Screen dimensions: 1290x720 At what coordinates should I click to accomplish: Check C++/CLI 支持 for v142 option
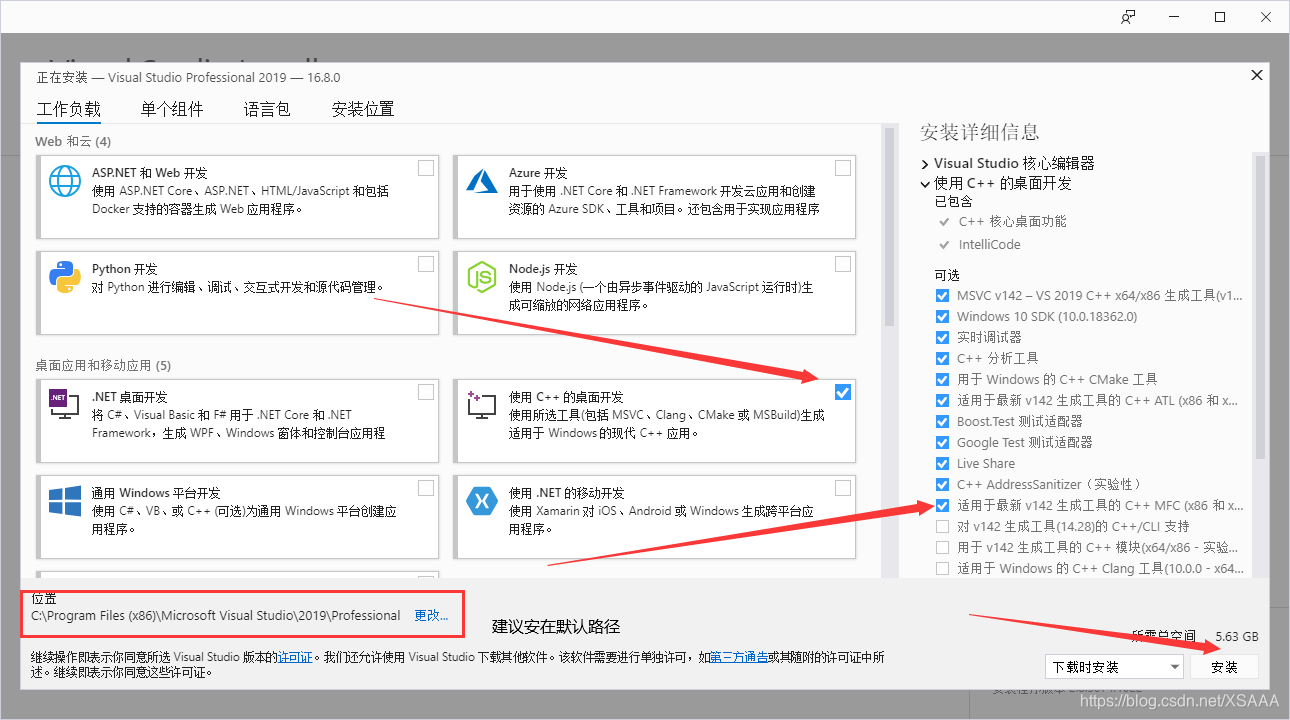[x=942, y=527]
